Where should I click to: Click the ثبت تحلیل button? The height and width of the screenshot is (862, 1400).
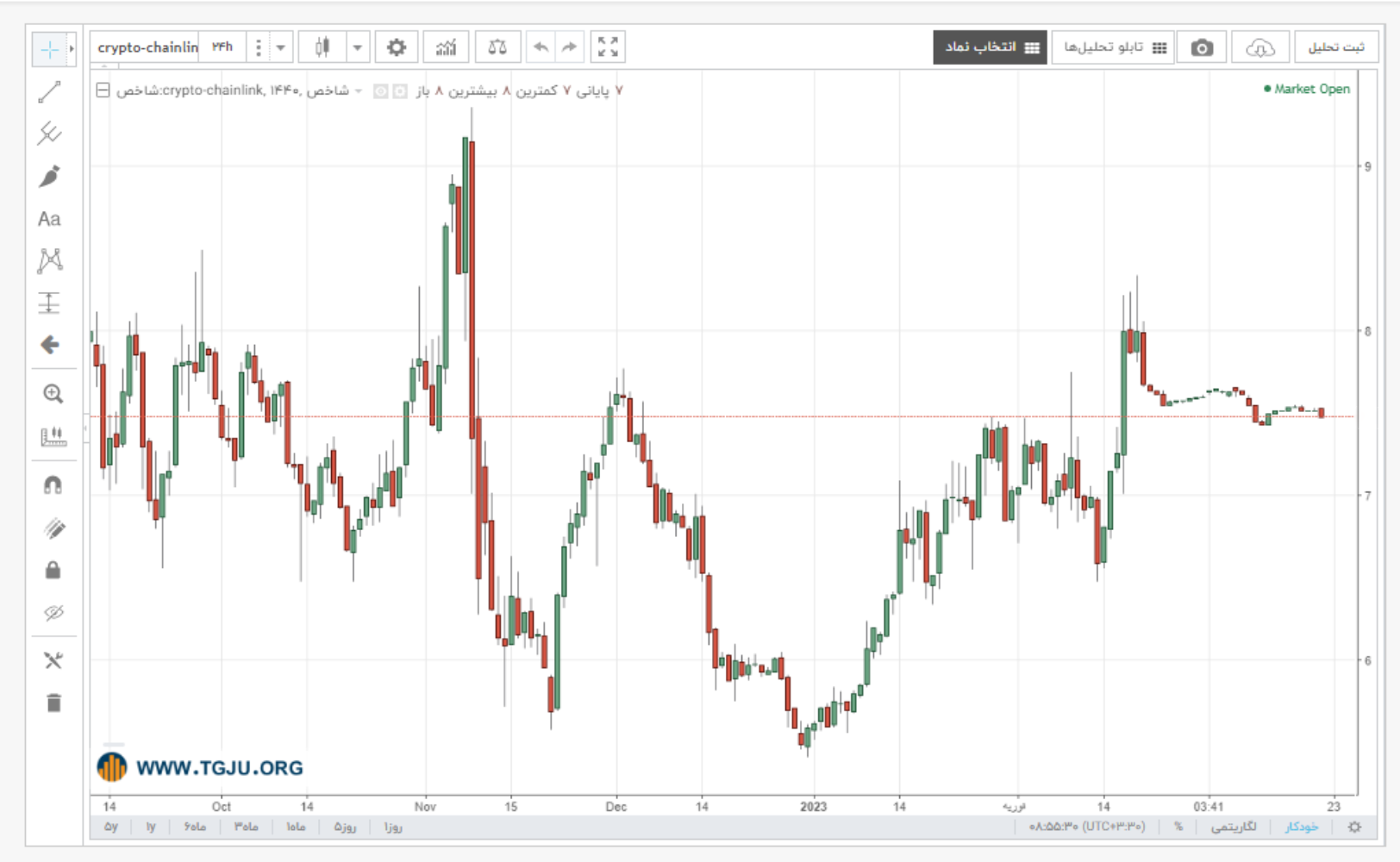[x=1335, y=47]
